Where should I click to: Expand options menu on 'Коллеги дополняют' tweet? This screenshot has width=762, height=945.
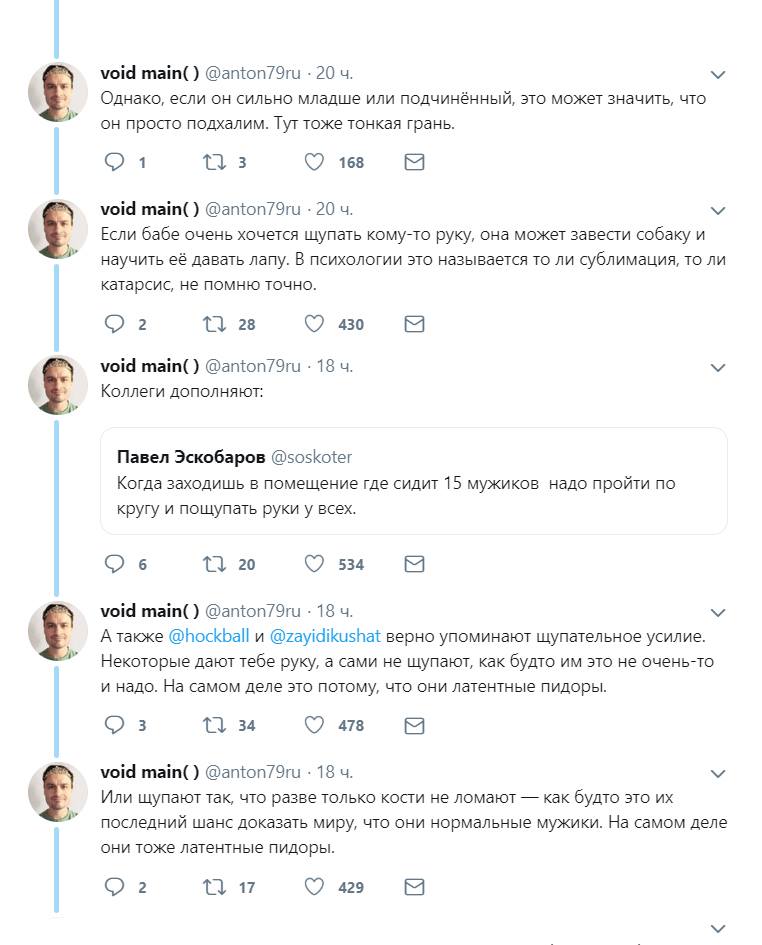(x=717, y=368)
